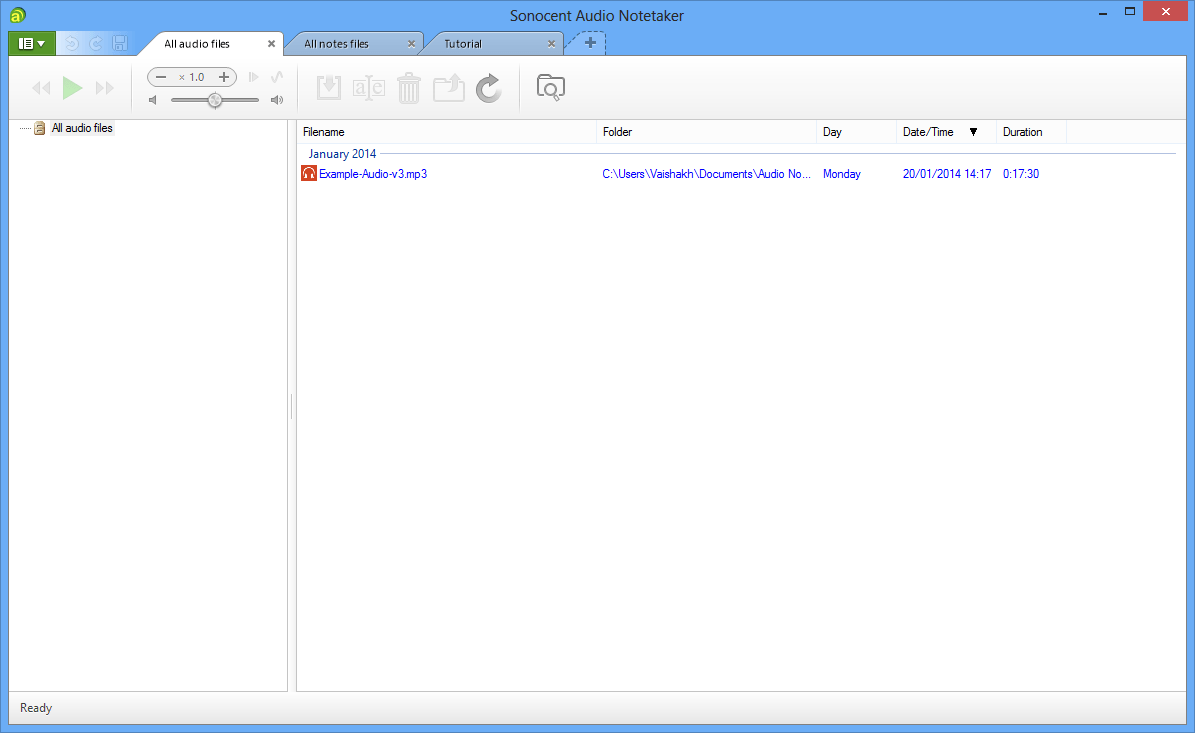
Task: Click the loud speaker volume icon
Action: tap(277, 100)
